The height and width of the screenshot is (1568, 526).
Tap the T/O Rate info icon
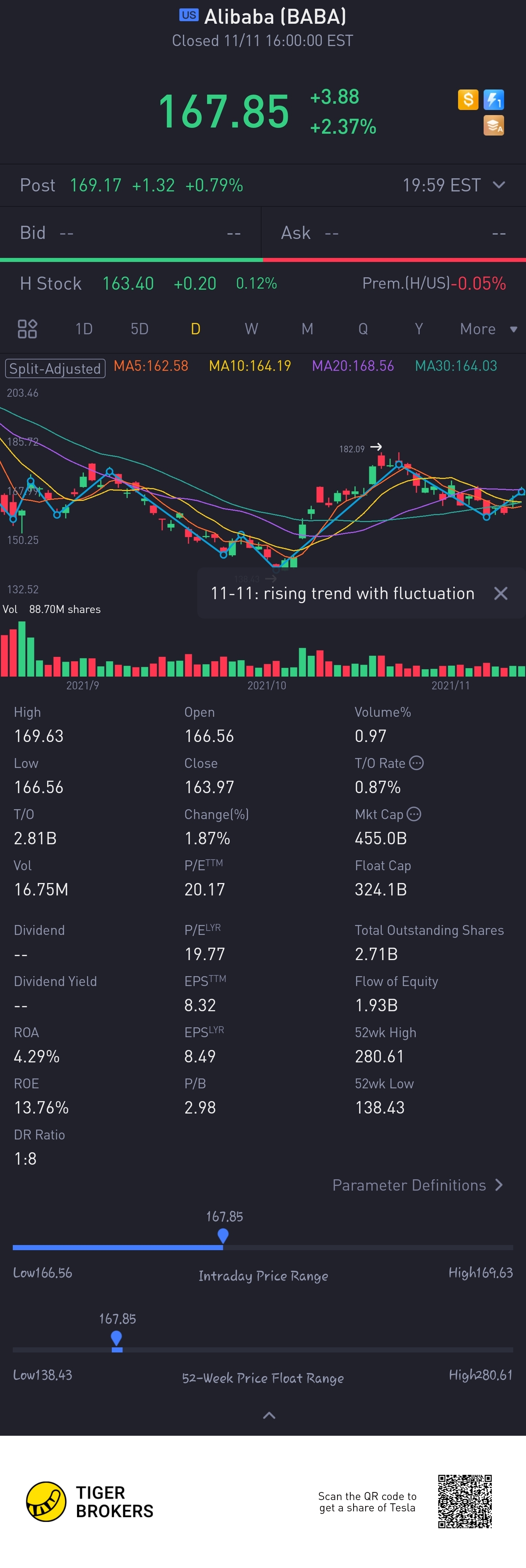pos(416,763)
